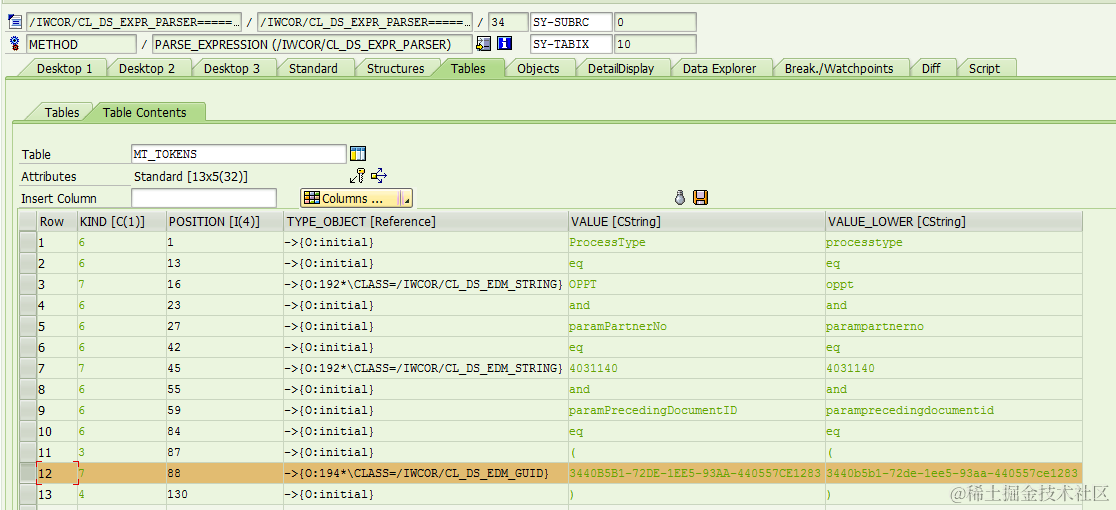Screen dimensions: 1116x510
Task: Click the paramPartnerNo value cell
Action: [697, 326]
